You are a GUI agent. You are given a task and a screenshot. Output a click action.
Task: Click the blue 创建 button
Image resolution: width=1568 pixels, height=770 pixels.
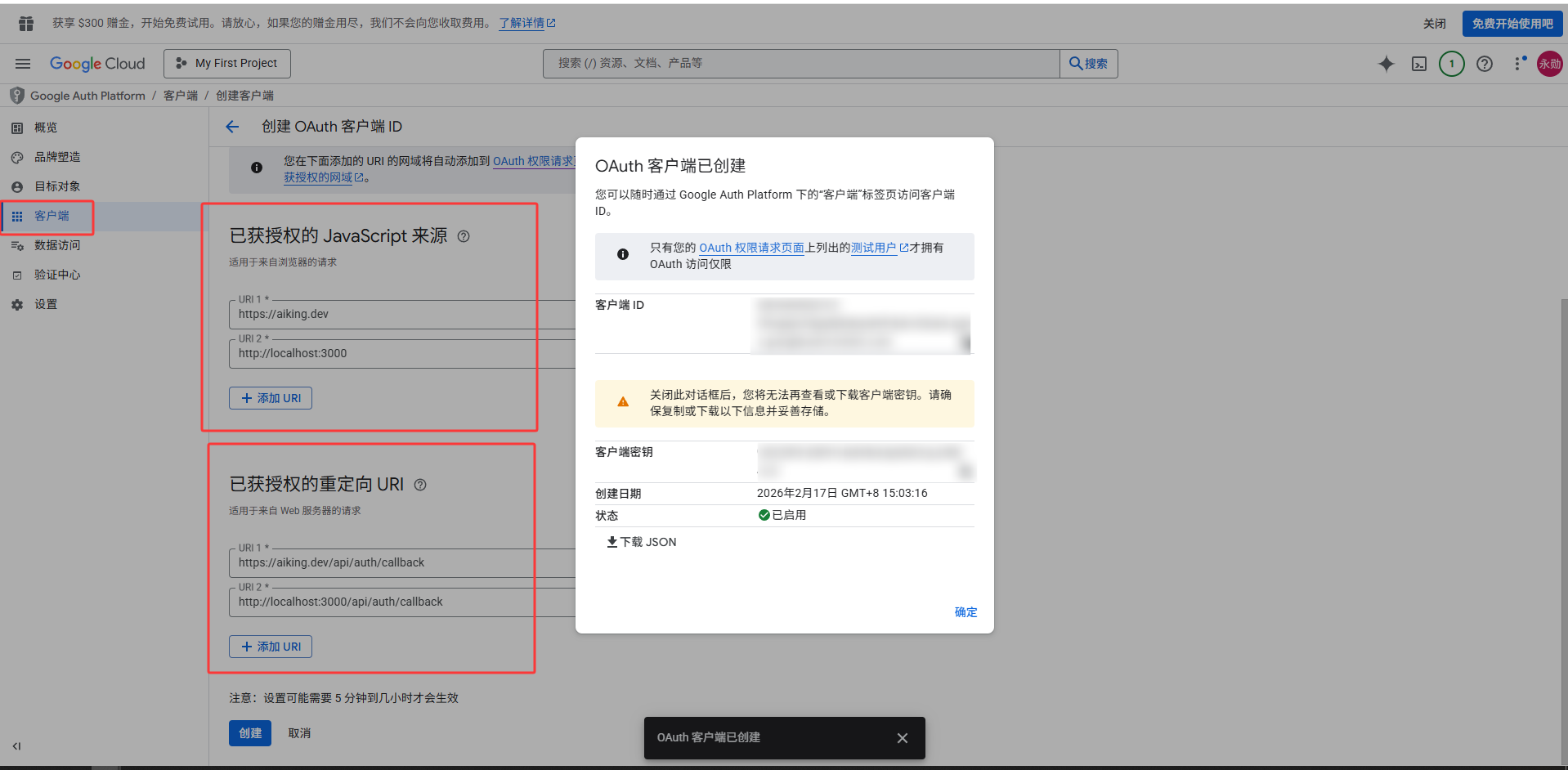click(250, 733)
